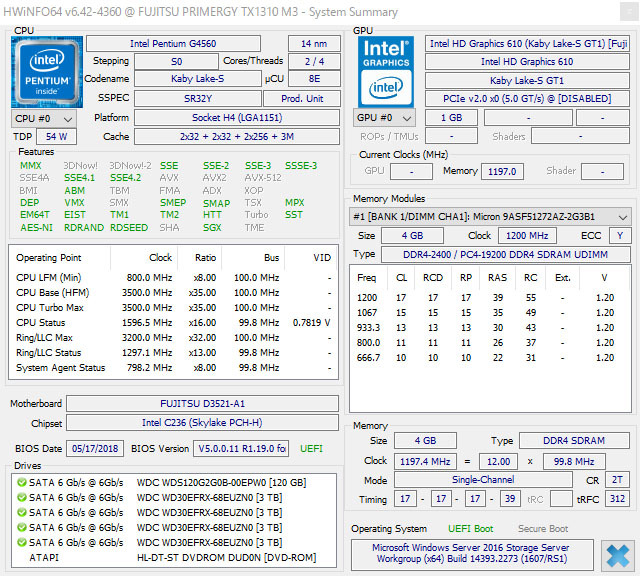Click the SGX feature flag
Image resolution: width=640 pixels, height=576 pixels.
pos(212,228)
